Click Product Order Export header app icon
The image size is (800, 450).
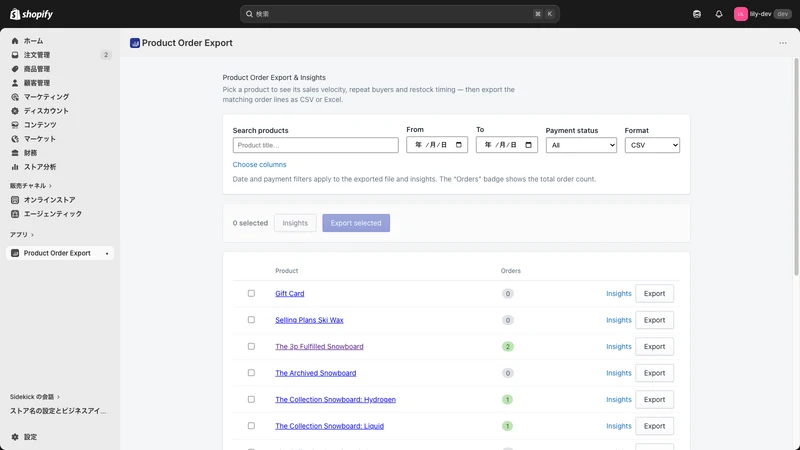(135, 43)
